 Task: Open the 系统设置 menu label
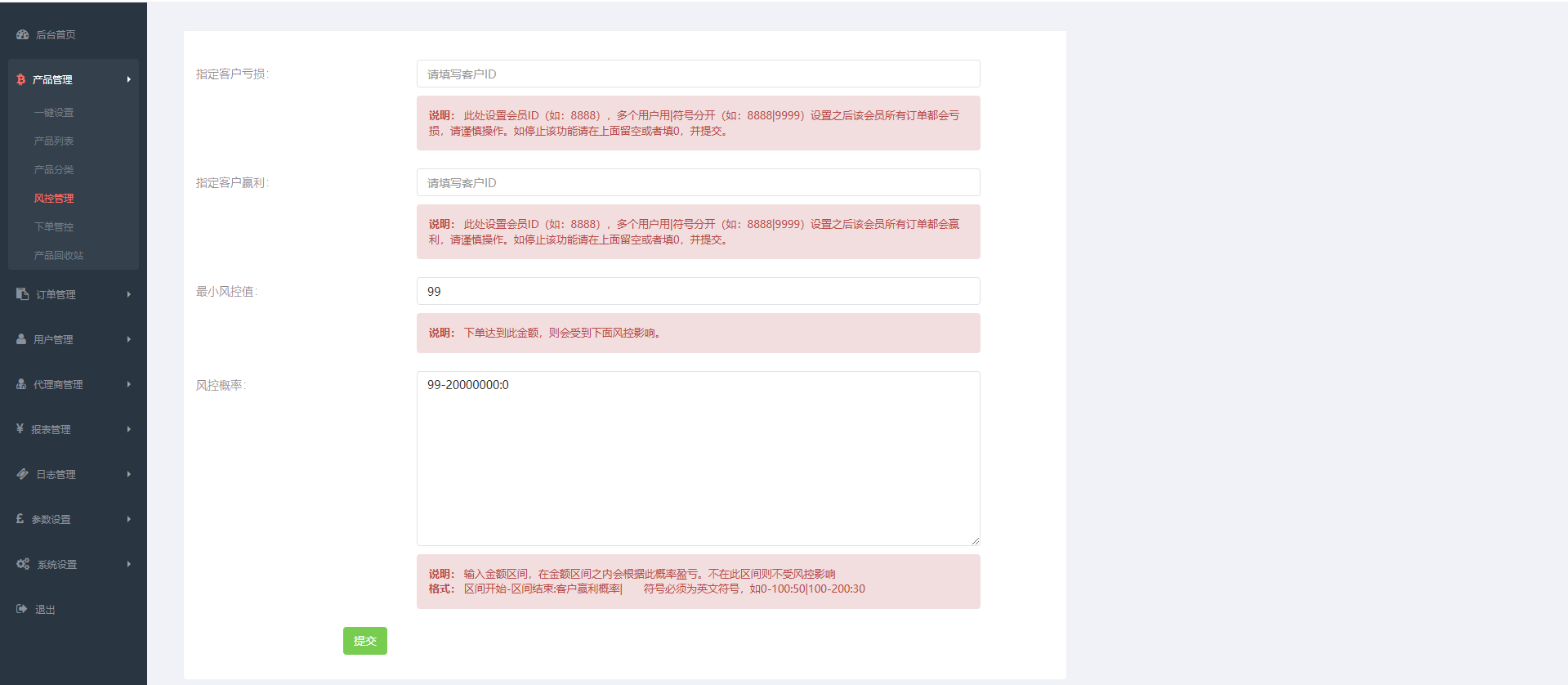pyautogui.click(x=57, y=565)
